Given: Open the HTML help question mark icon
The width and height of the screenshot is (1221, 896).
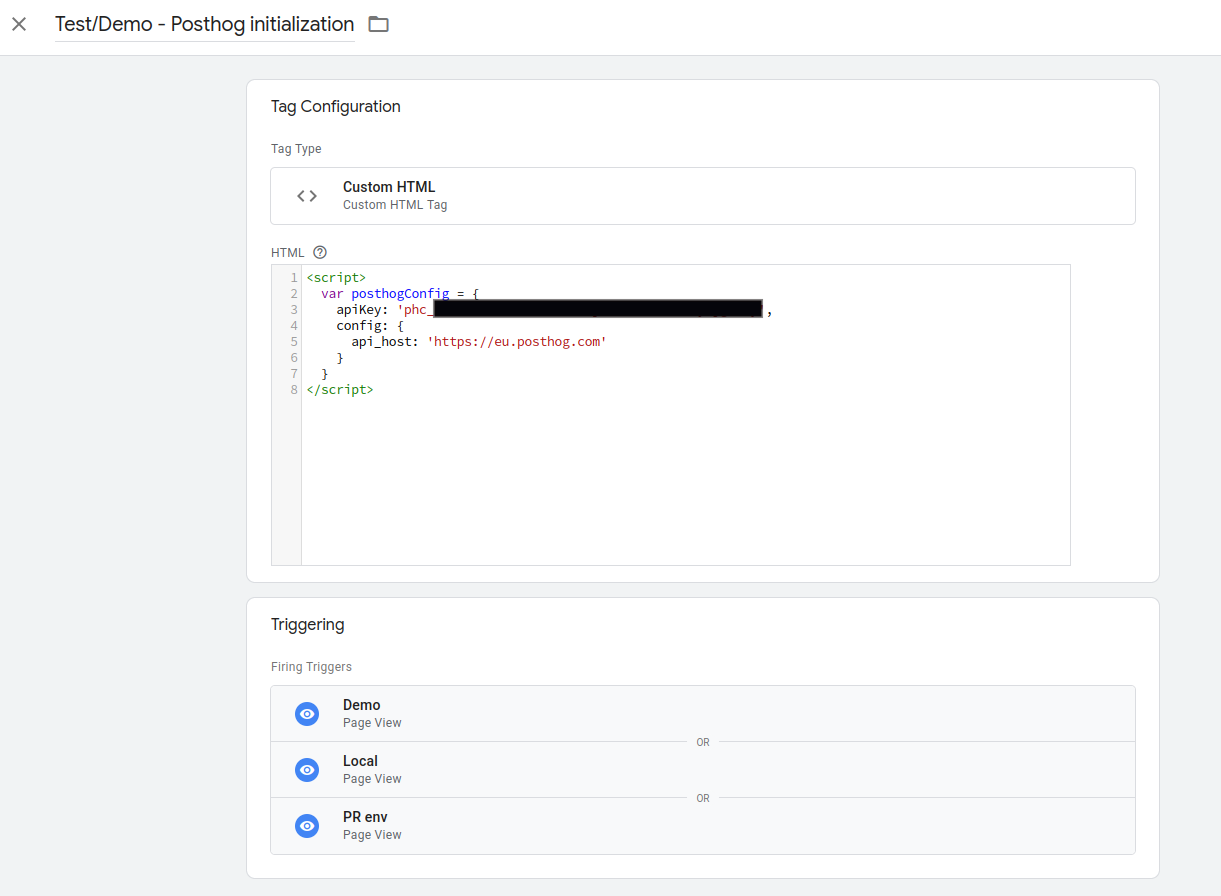Looking at the screenshot, I should pyautogui.click(x=320, y=252).
